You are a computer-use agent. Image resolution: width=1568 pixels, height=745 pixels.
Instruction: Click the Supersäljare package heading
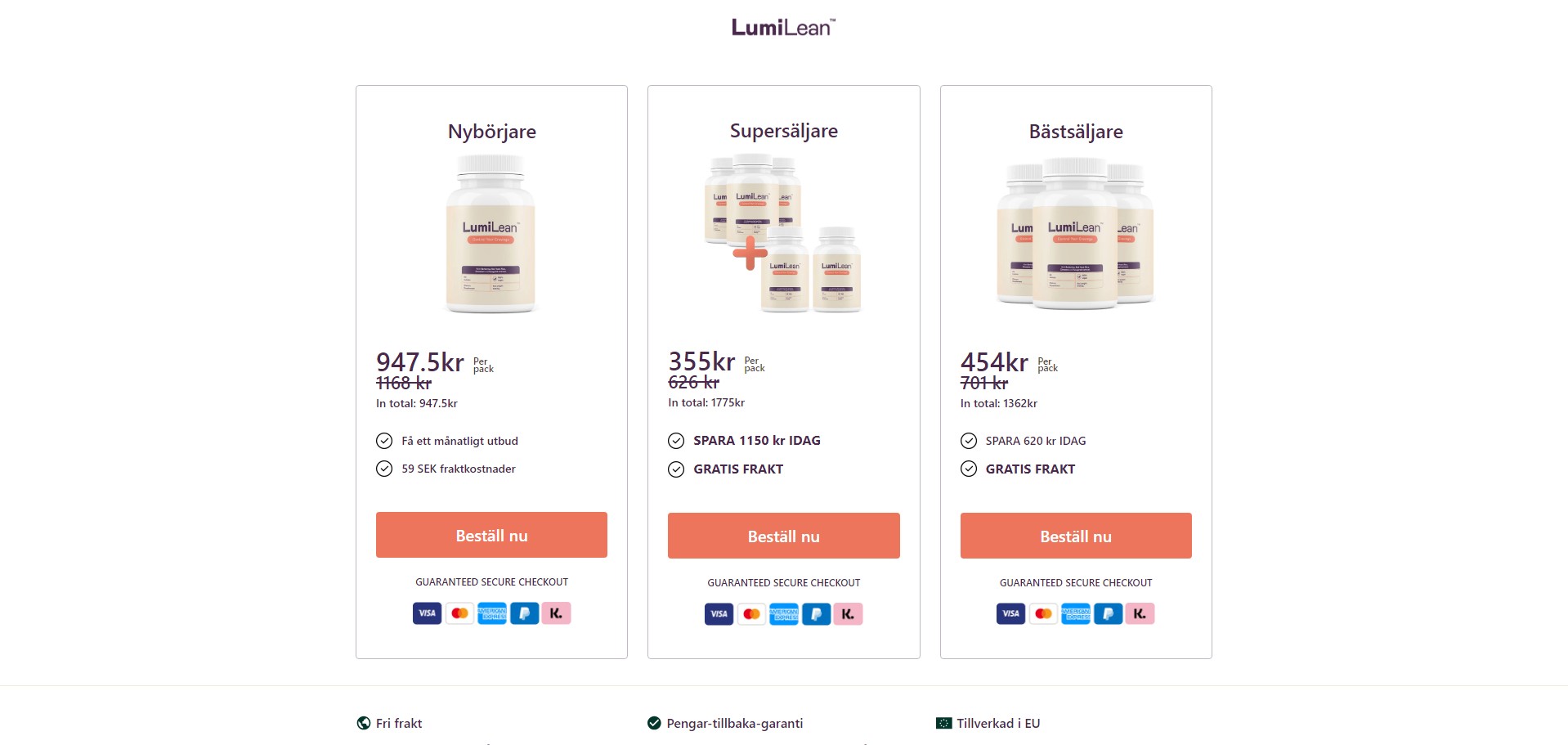[783, 131]
